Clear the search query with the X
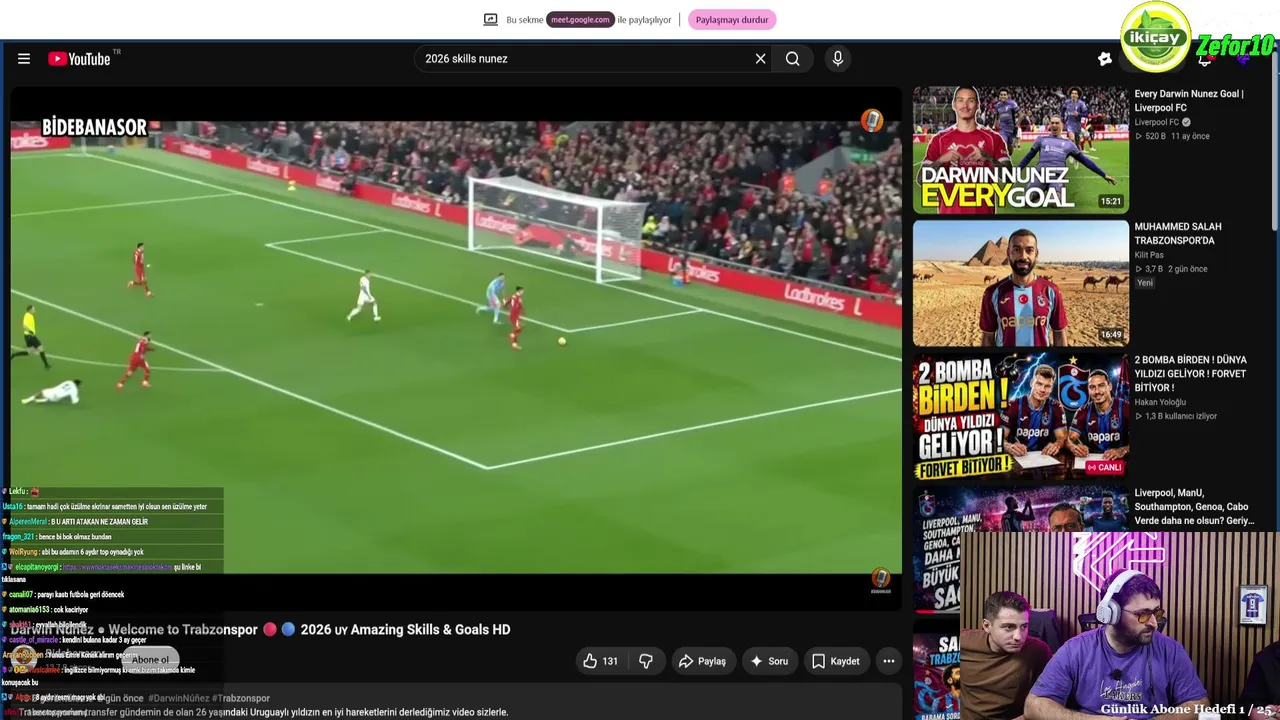 (x=760, y=59)
